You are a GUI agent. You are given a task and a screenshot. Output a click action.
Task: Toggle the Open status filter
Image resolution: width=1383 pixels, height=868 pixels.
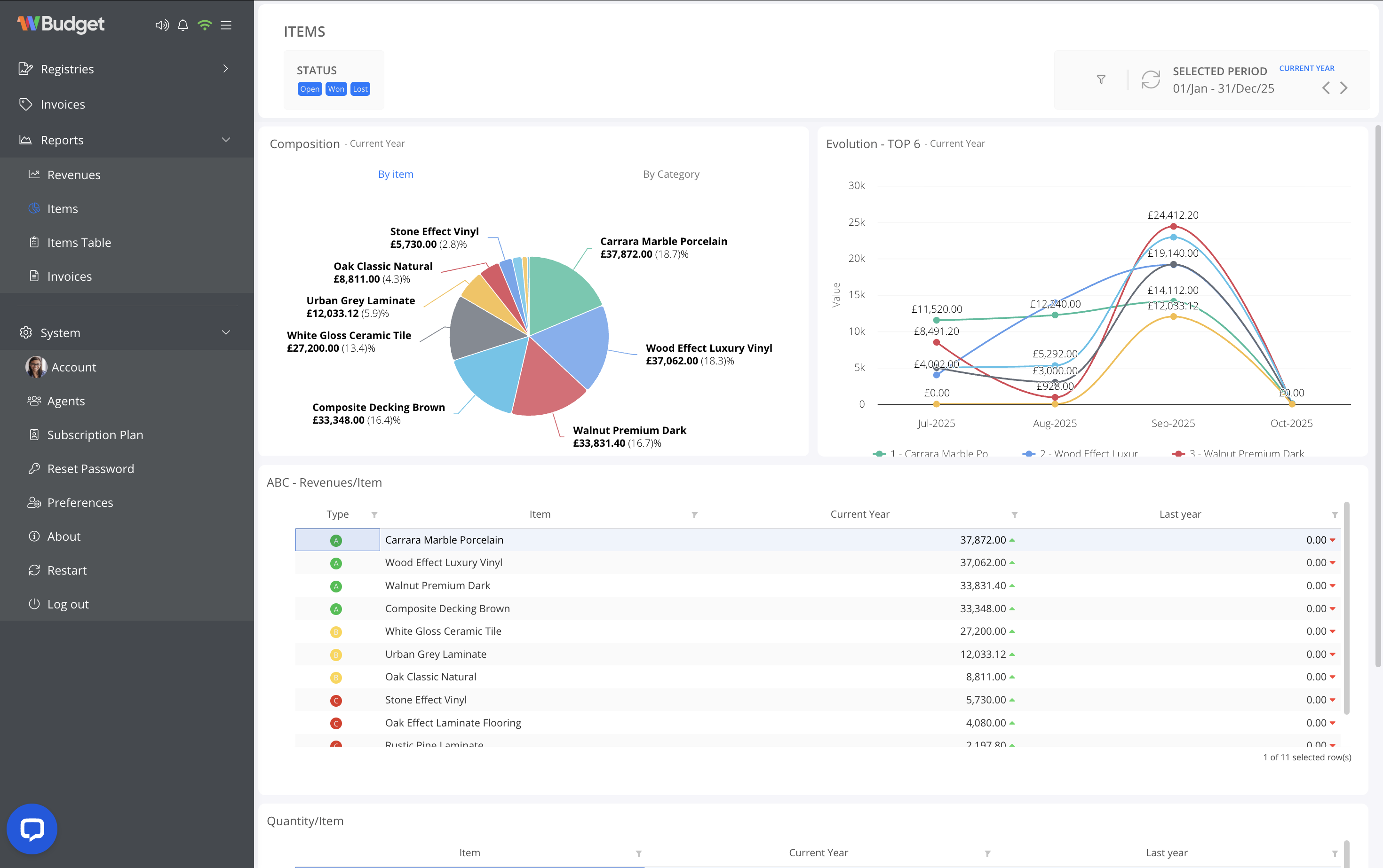(310, 89)
